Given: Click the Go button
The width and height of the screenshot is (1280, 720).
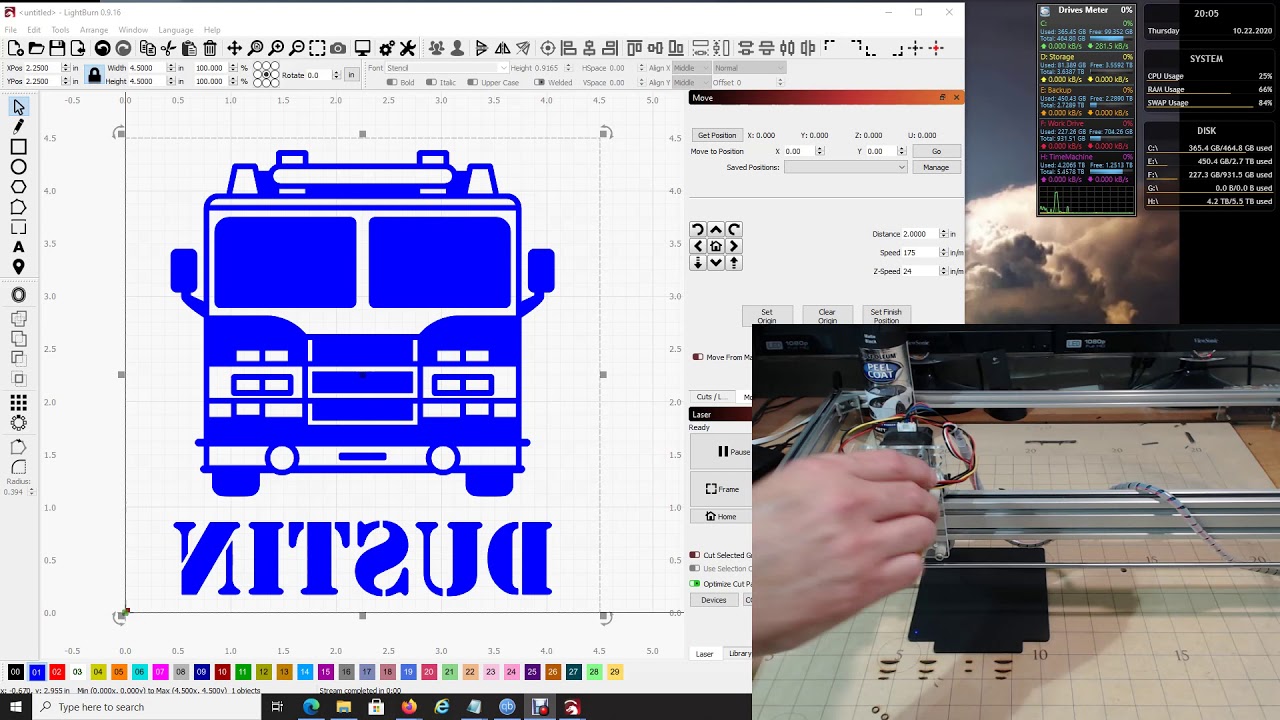Looking at the screenshot, I should [x=936, y=151].
